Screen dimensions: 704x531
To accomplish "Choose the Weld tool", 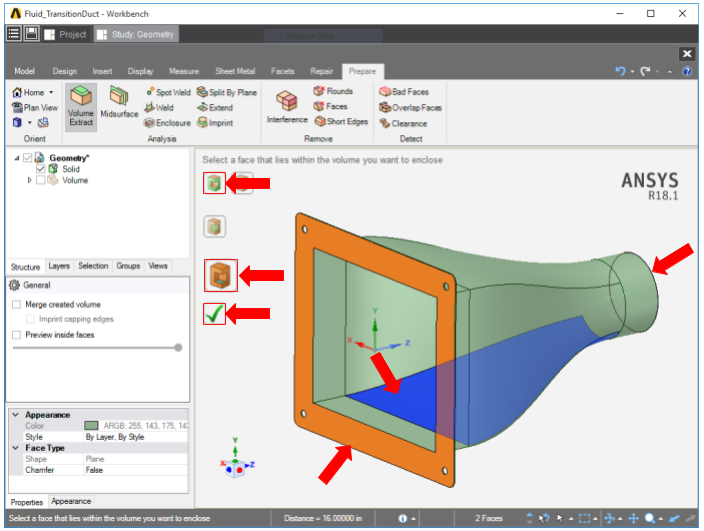I will [159, 108].
